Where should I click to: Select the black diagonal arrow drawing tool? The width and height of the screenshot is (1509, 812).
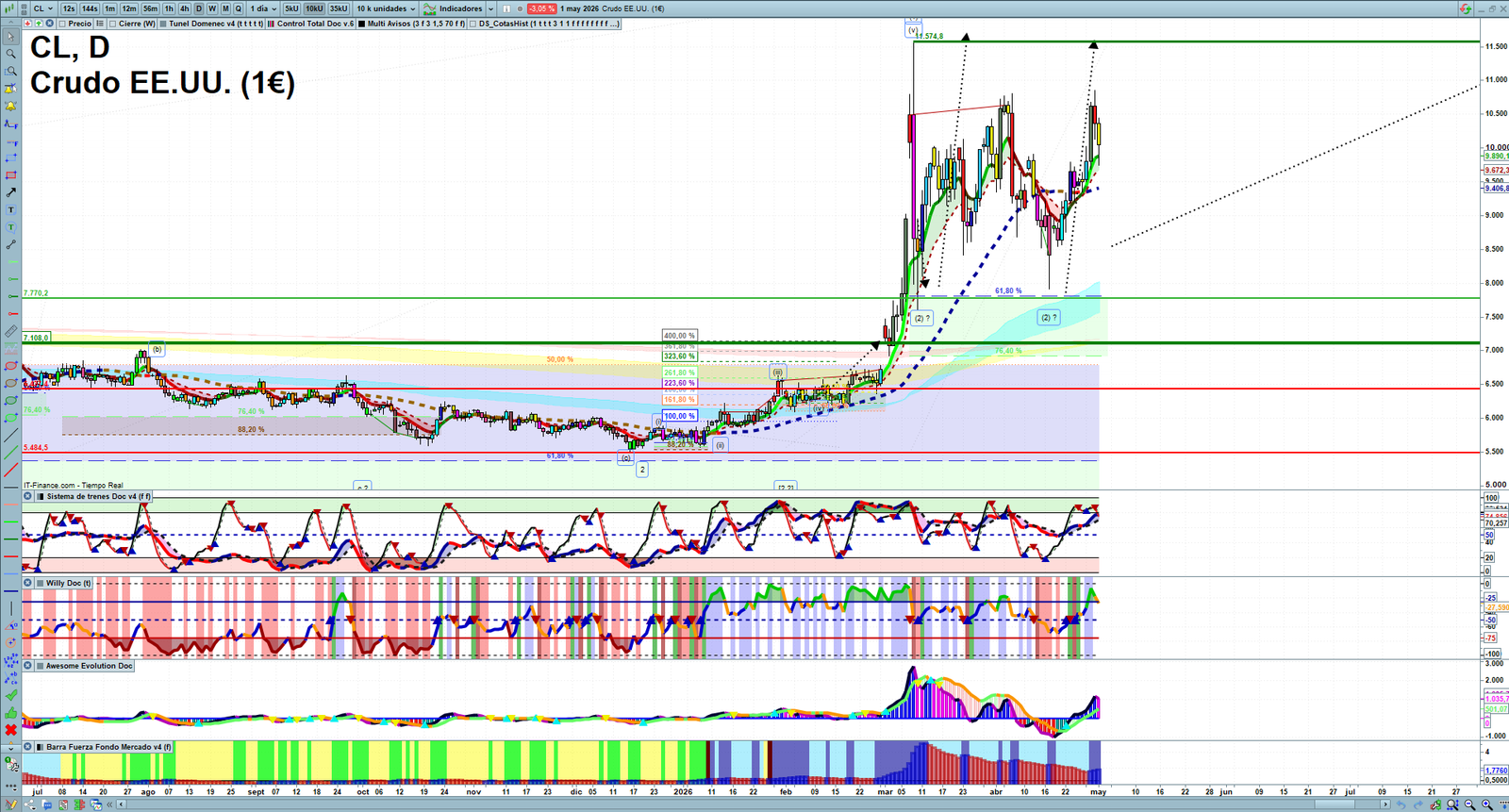tap(10, 192)
